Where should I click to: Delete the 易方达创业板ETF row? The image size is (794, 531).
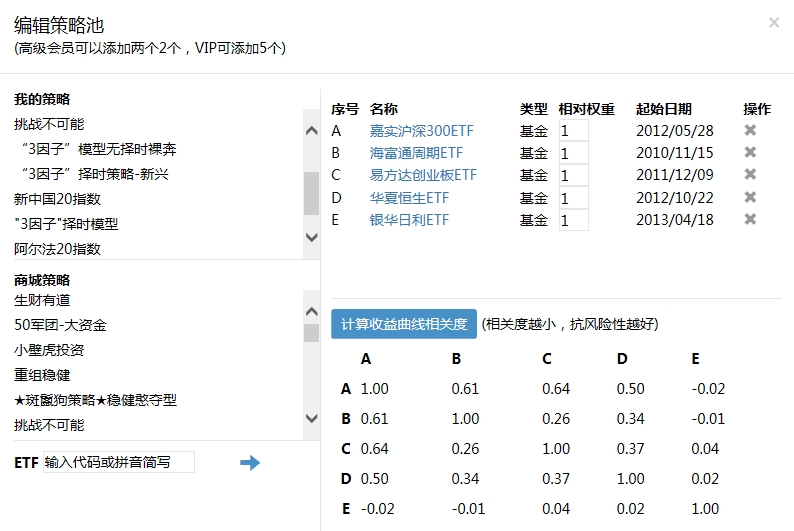pos(750,175)
